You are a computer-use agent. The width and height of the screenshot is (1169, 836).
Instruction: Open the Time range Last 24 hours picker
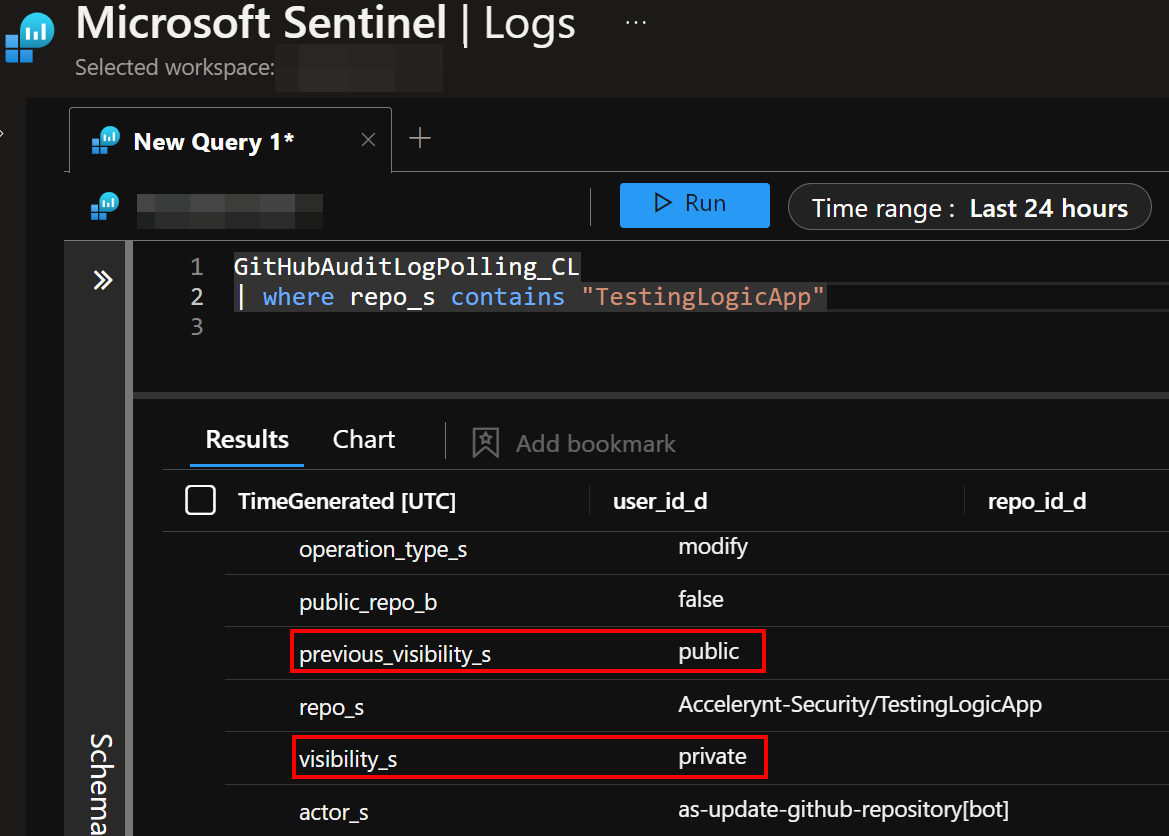969,207
